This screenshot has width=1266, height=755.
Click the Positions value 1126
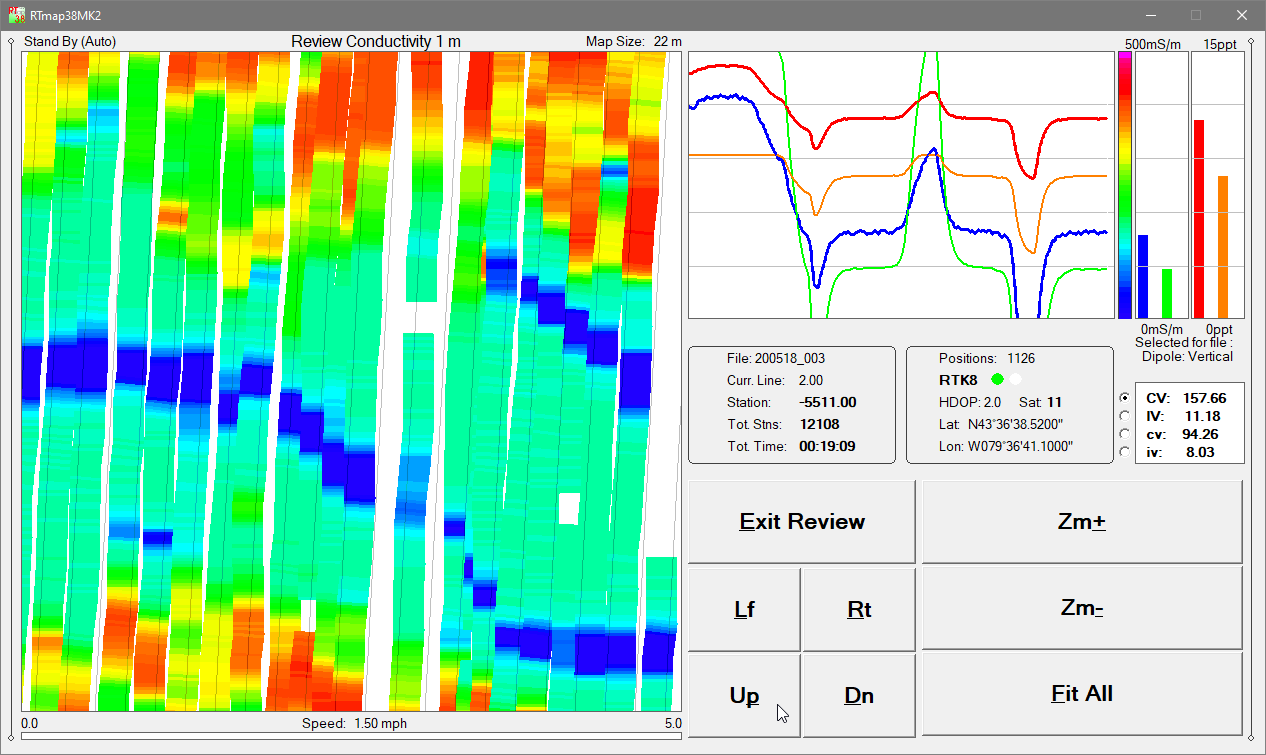pyautogui.click(x=1021, y=358)
